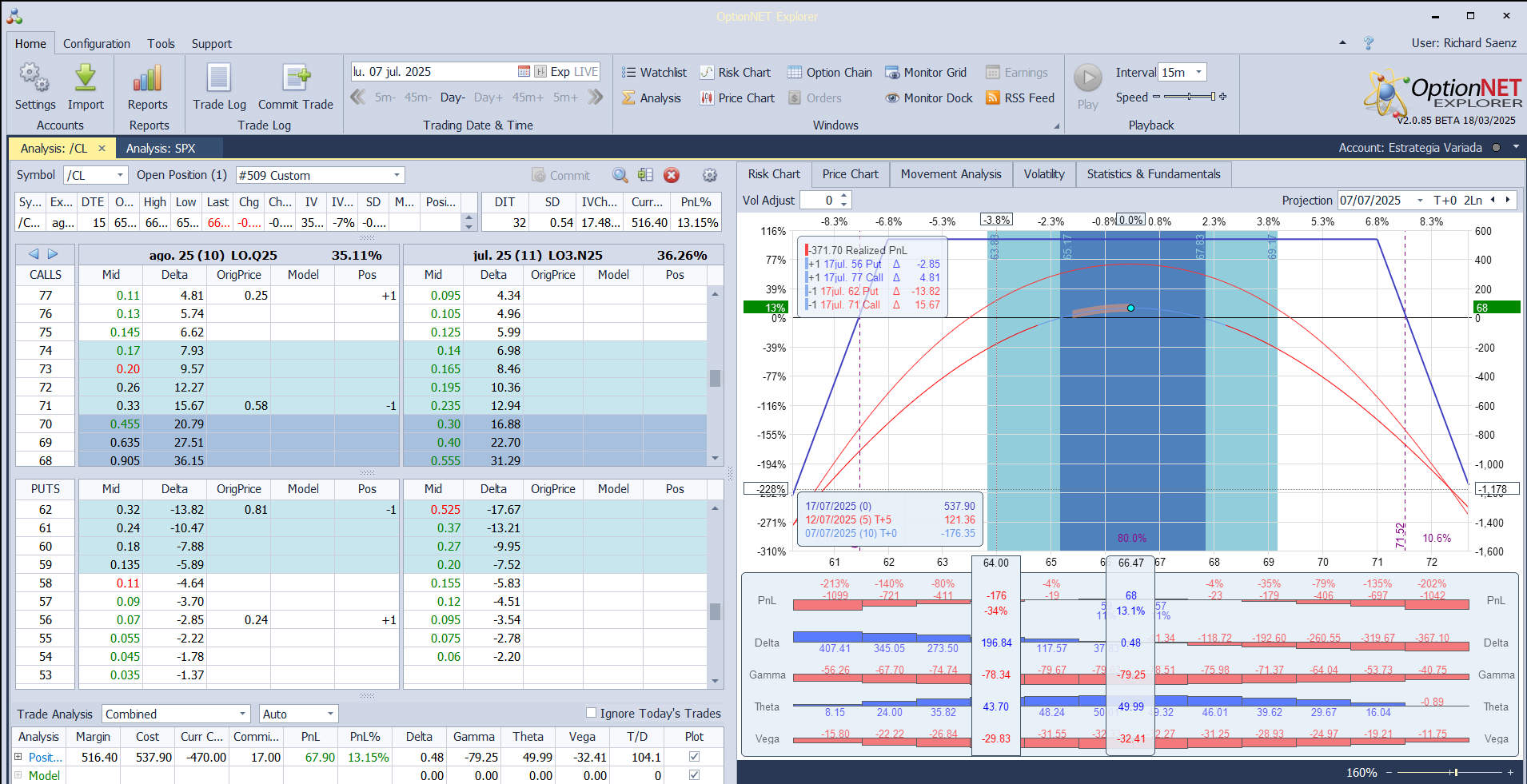
Task: Open the Account dropdown arrow
Action: click(1515, 148)
